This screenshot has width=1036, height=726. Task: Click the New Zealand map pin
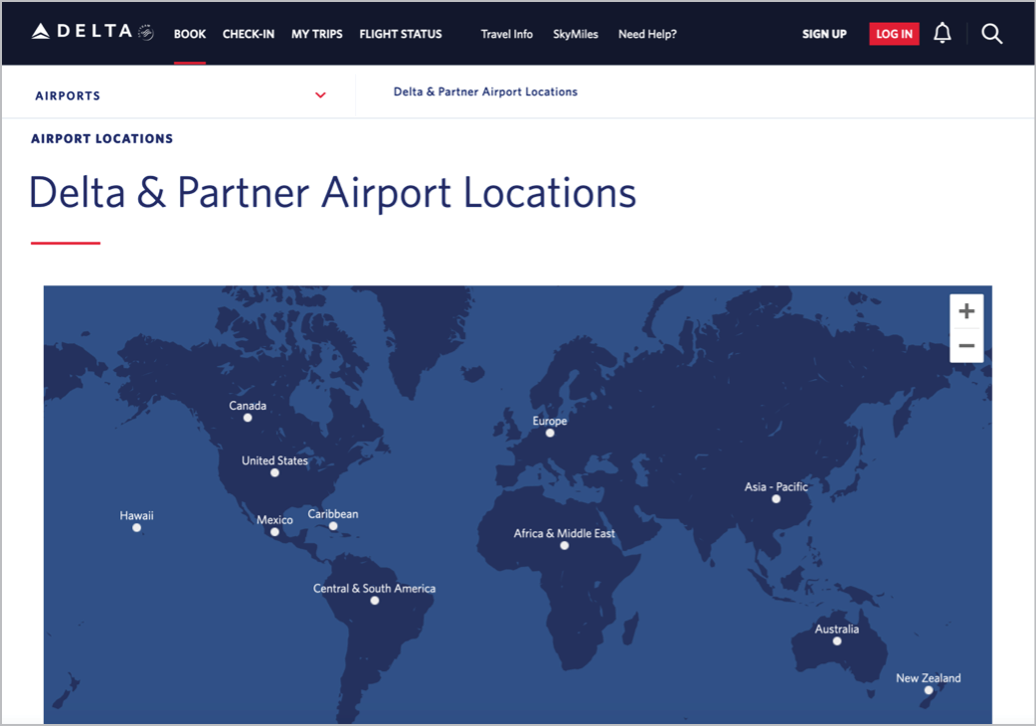pos(927,689)
